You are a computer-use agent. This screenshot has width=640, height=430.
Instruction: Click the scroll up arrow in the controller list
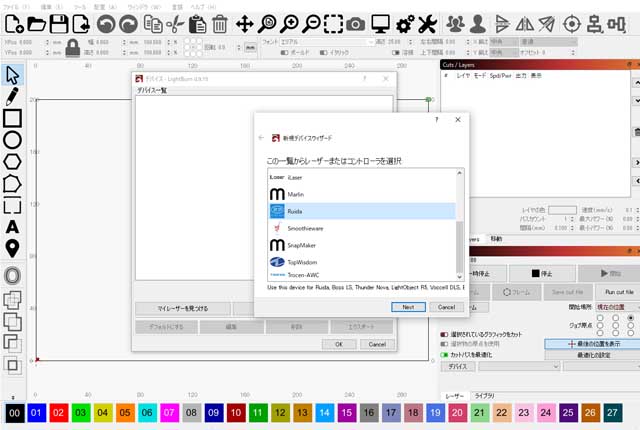[460, 173]
